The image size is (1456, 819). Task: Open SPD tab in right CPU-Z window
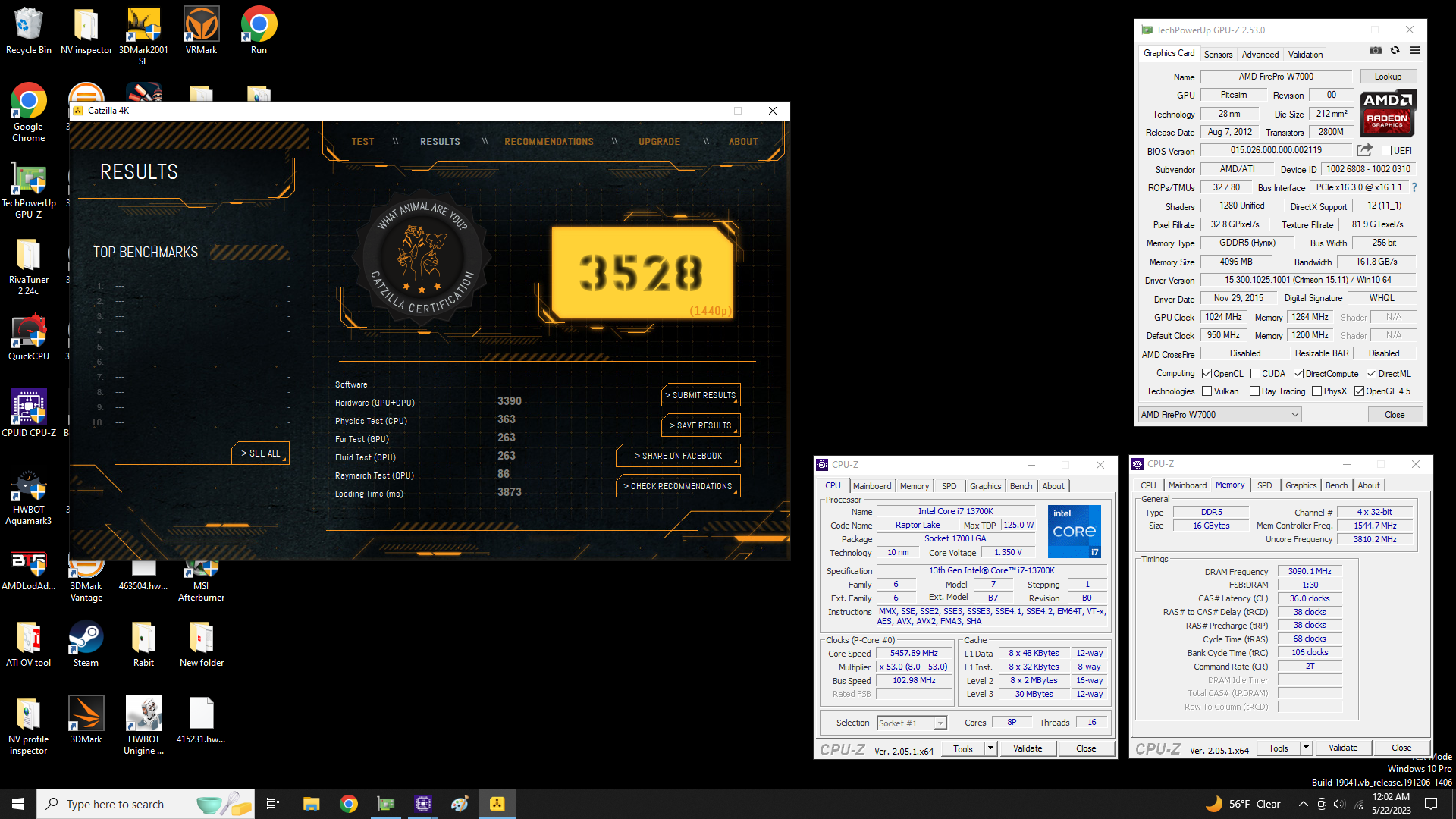1264,485
